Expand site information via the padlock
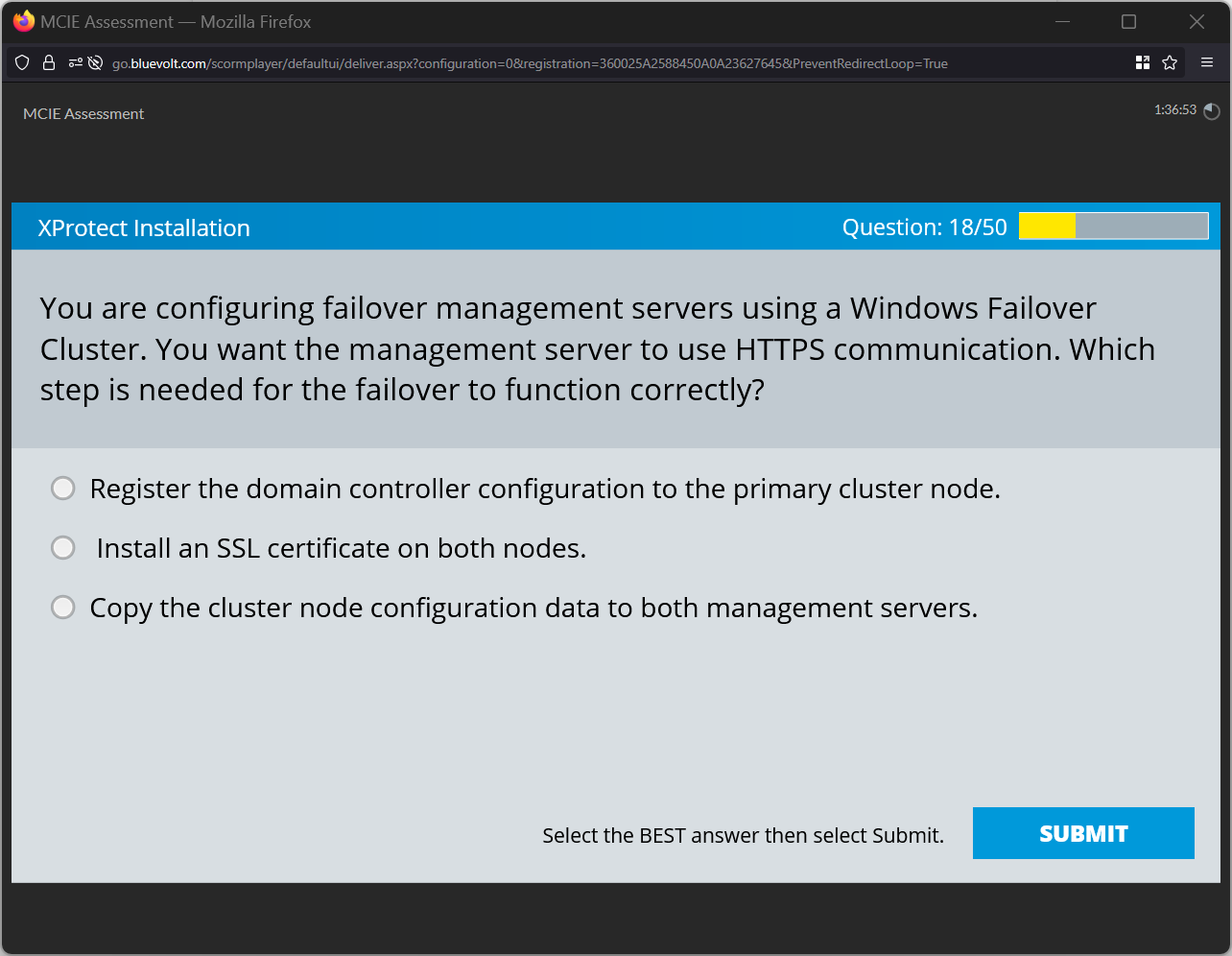The width and height of the screenshot is (1232, 956). [48, 62]
